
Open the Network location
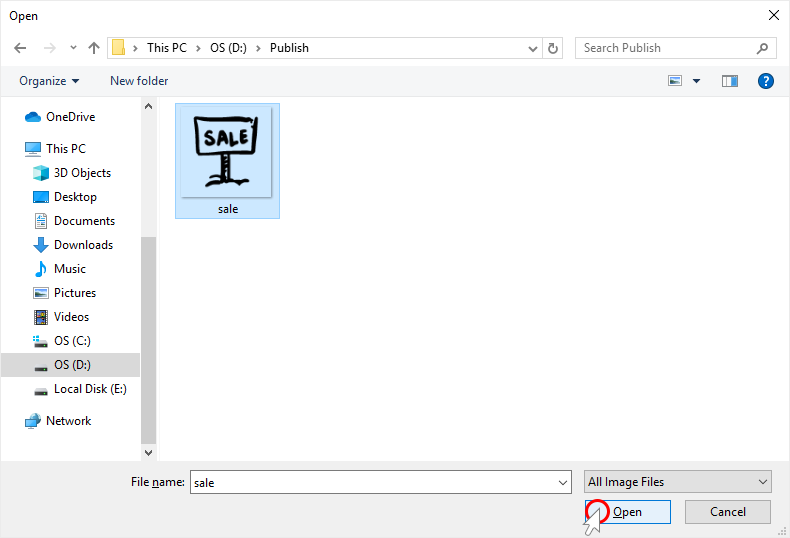(68, 421)
